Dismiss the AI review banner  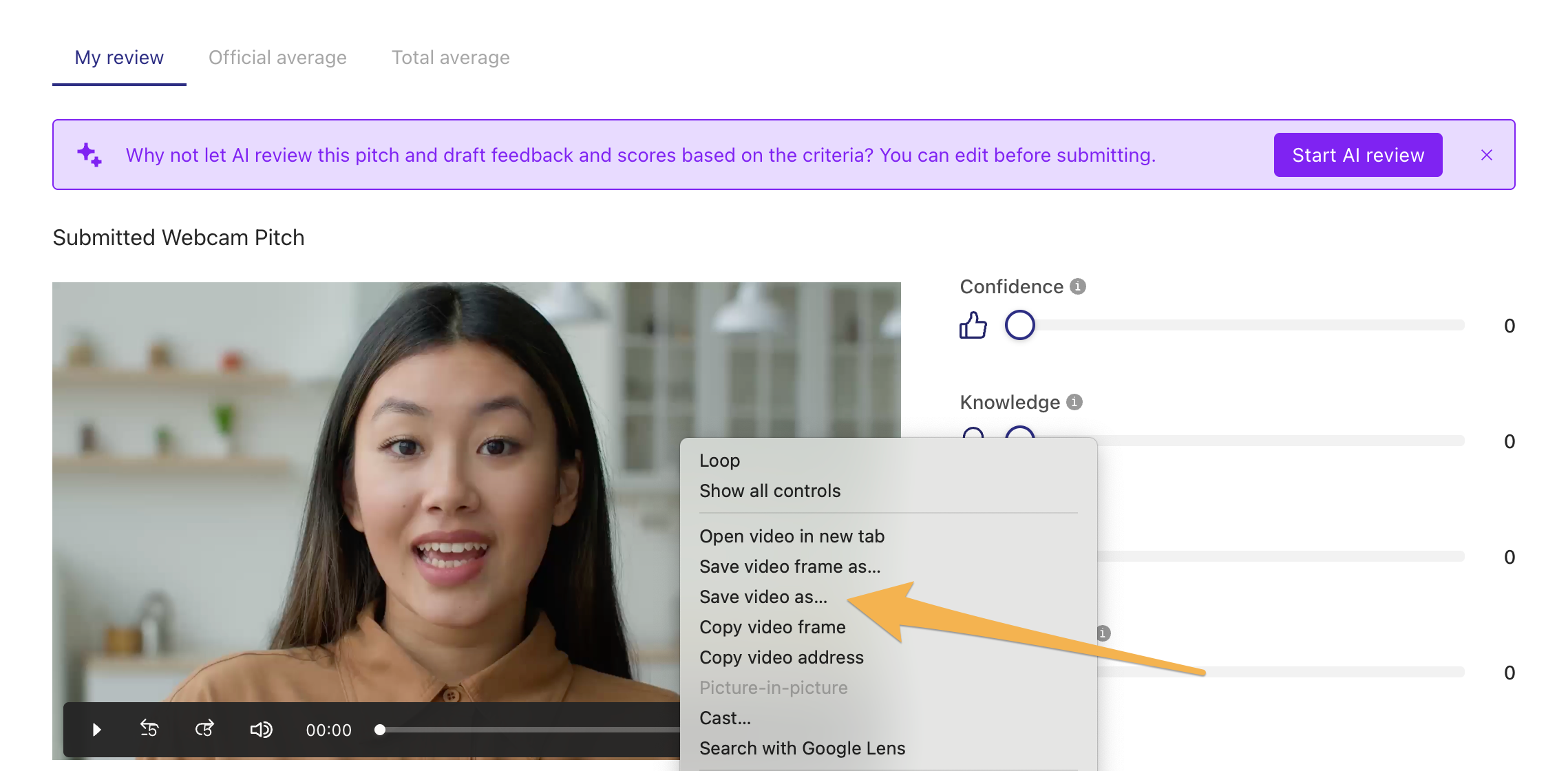pyautogui.click(x=1487, y=156)
